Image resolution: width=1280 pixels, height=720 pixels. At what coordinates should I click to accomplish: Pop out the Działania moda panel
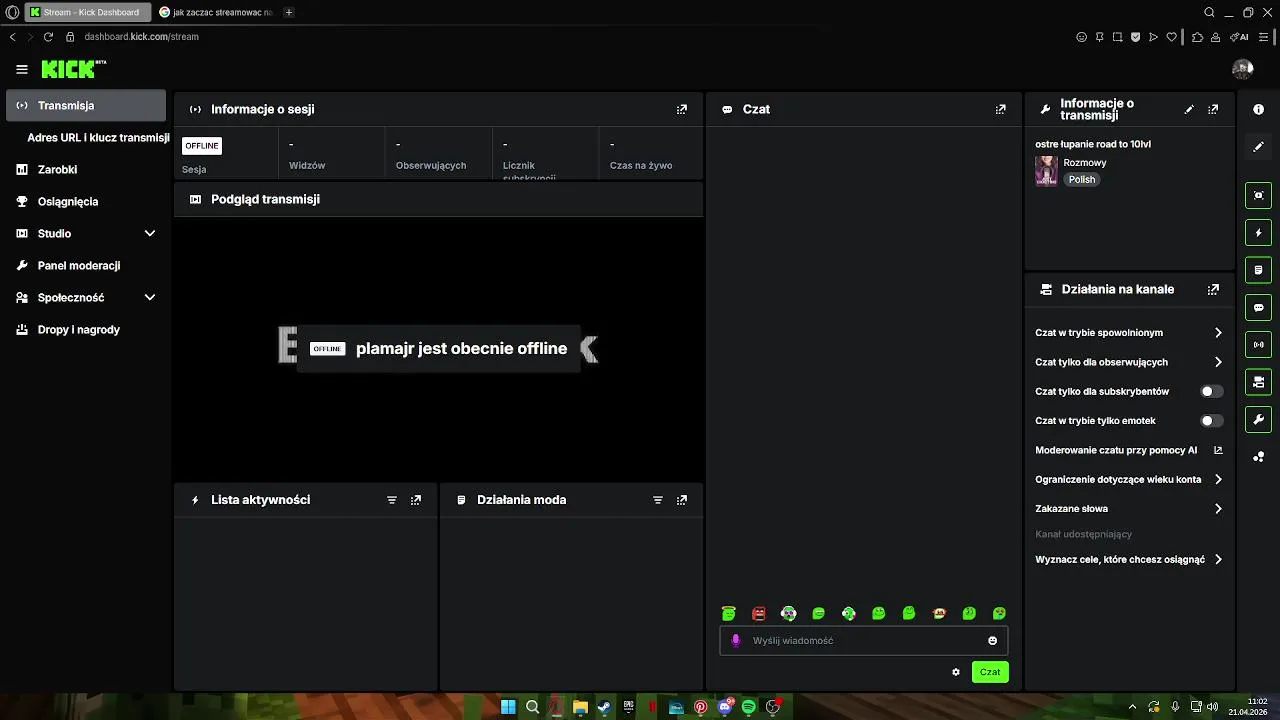pos(682,500)
